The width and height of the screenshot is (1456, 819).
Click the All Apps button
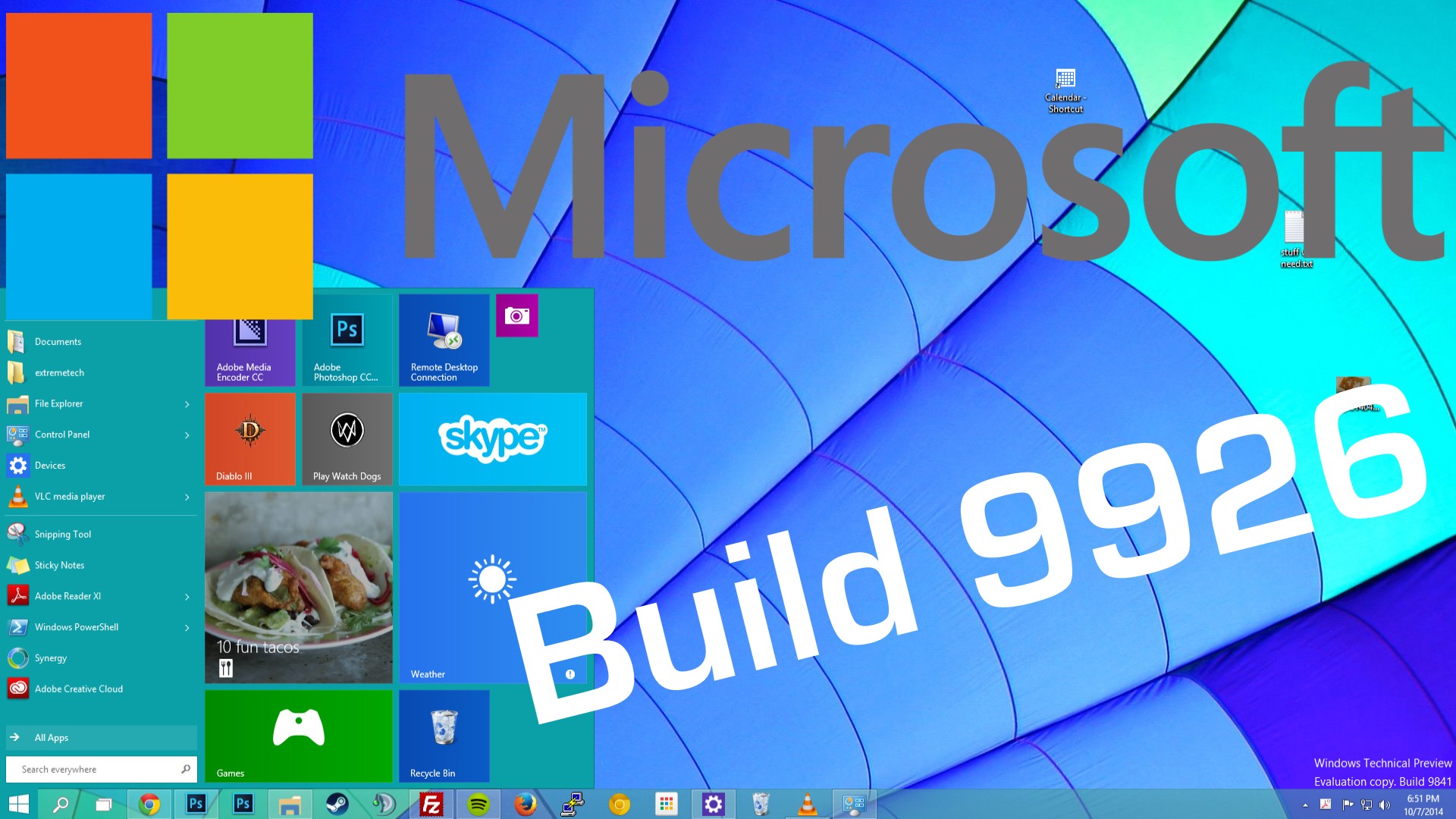[x=101, y=738]
